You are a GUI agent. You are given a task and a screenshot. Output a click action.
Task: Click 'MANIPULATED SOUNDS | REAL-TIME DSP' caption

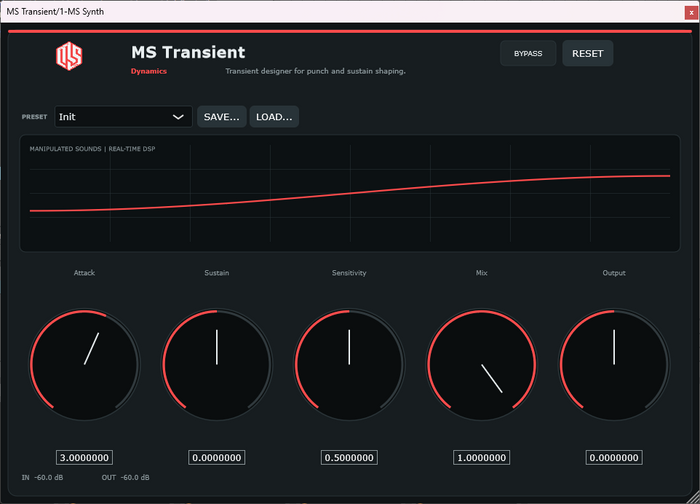92,149
